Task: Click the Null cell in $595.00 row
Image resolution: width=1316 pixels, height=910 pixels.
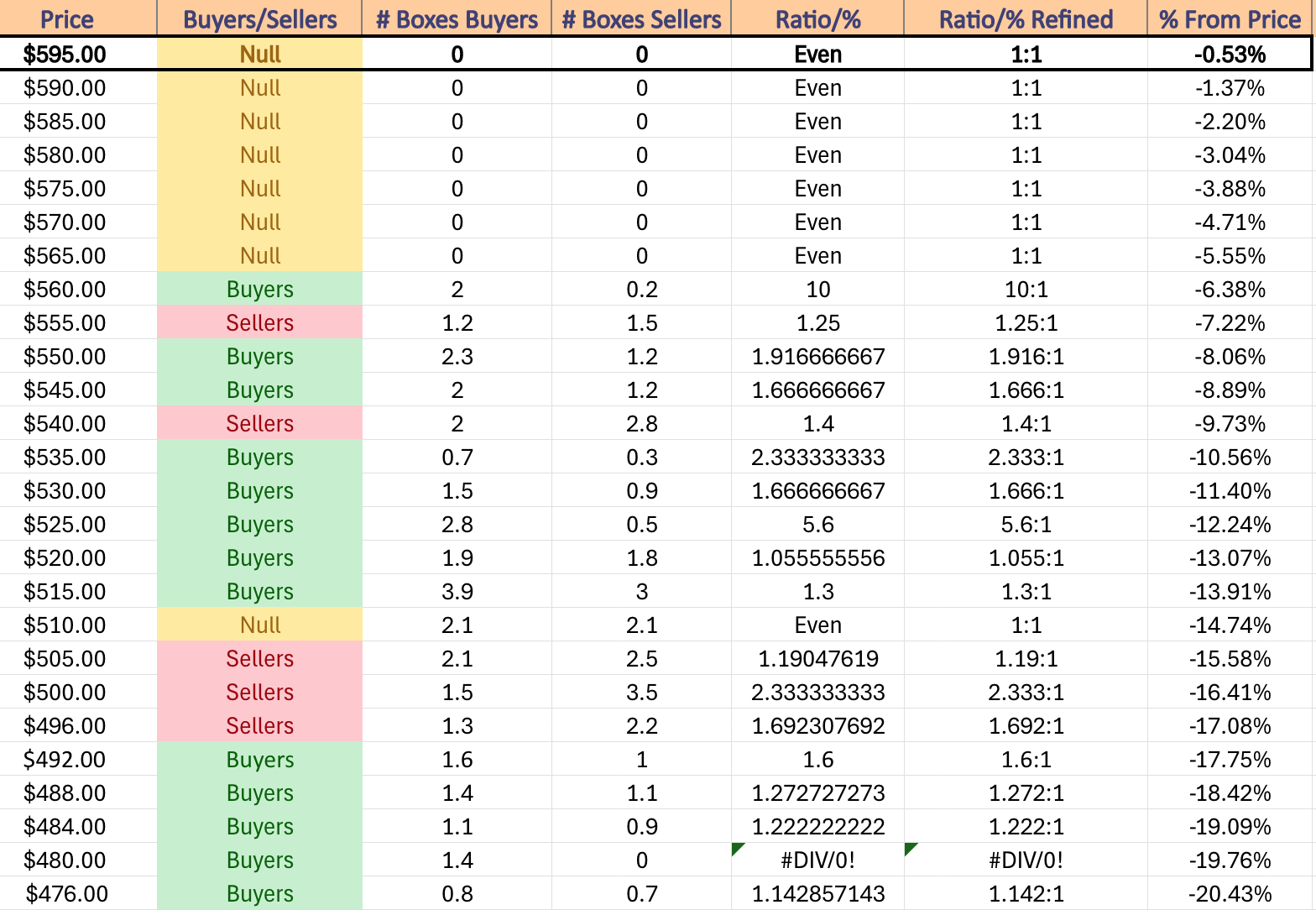Action: click(259, 55)
